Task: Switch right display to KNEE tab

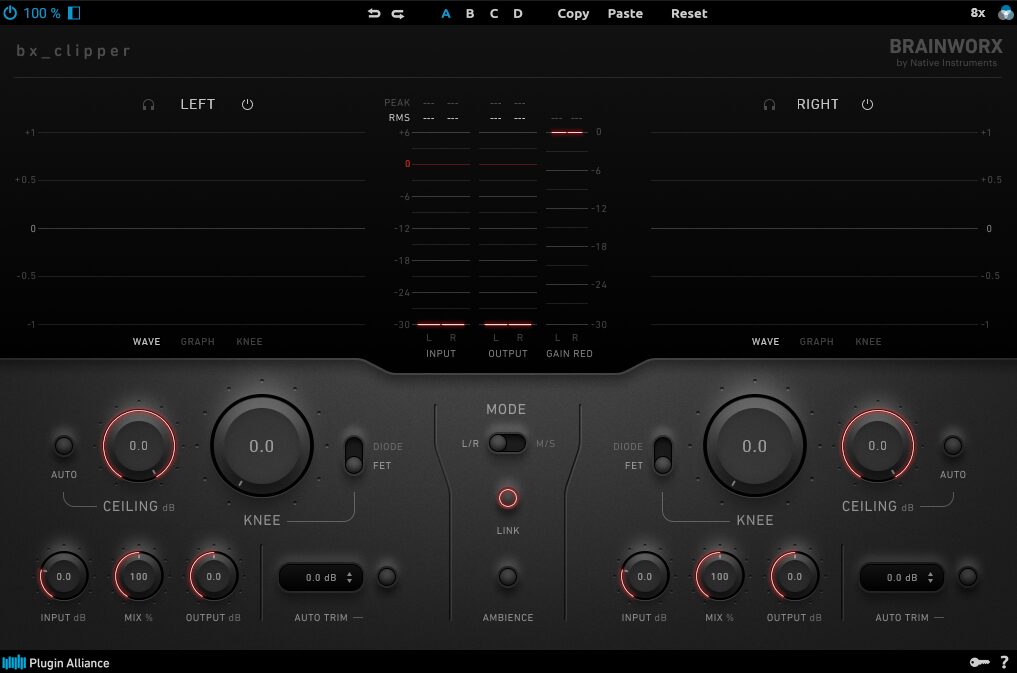Action: [x=868, y=342]
